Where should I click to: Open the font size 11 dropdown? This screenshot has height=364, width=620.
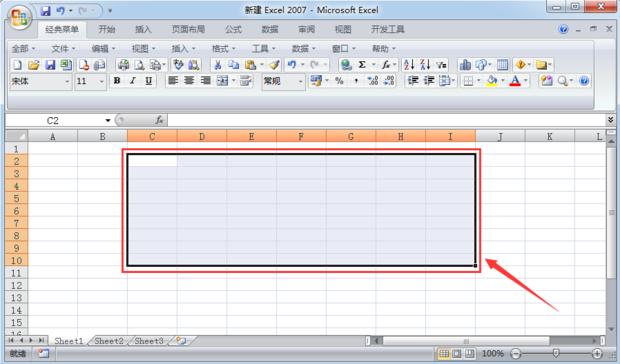point(90,81)
